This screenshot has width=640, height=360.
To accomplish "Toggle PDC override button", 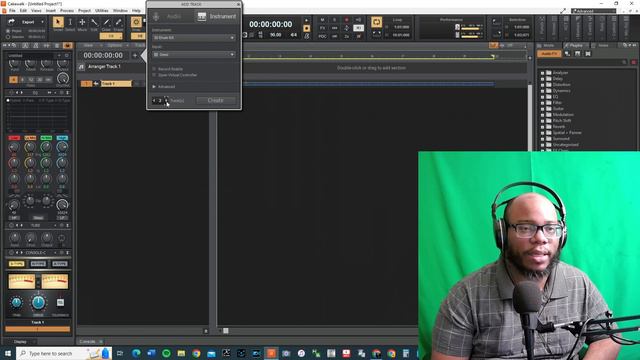I will 322,36.
